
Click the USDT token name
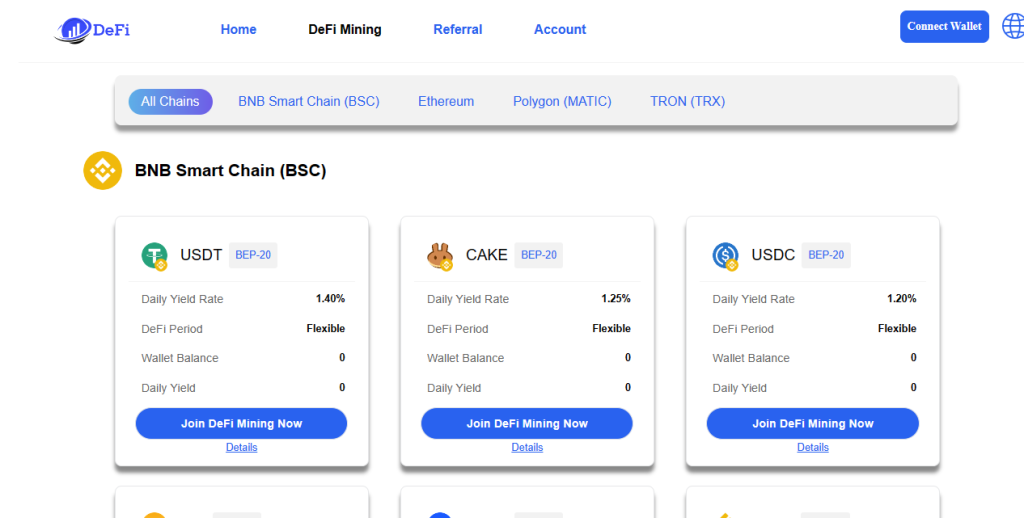[x=201, y=255]
